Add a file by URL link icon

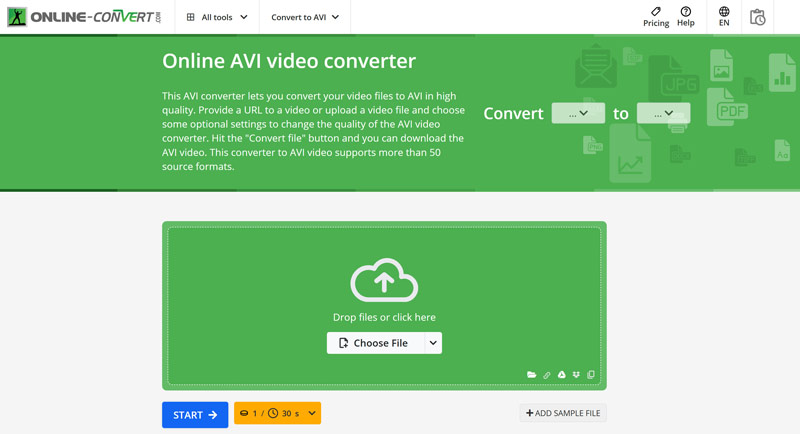(546, 375)
